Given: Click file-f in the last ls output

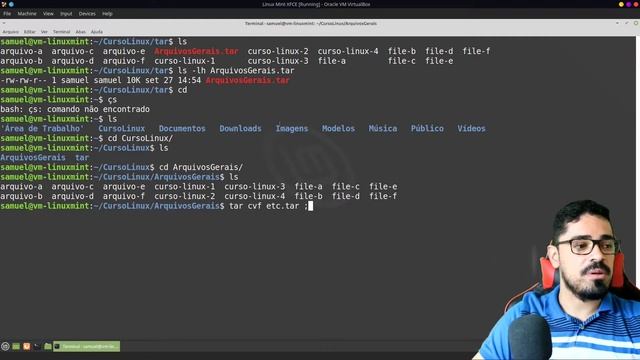Looking at the screenshot, I should point(383,196).
